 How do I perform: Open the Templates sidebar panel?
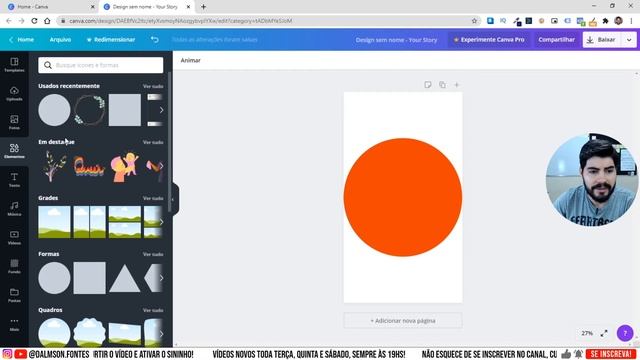tap(14, 64)
